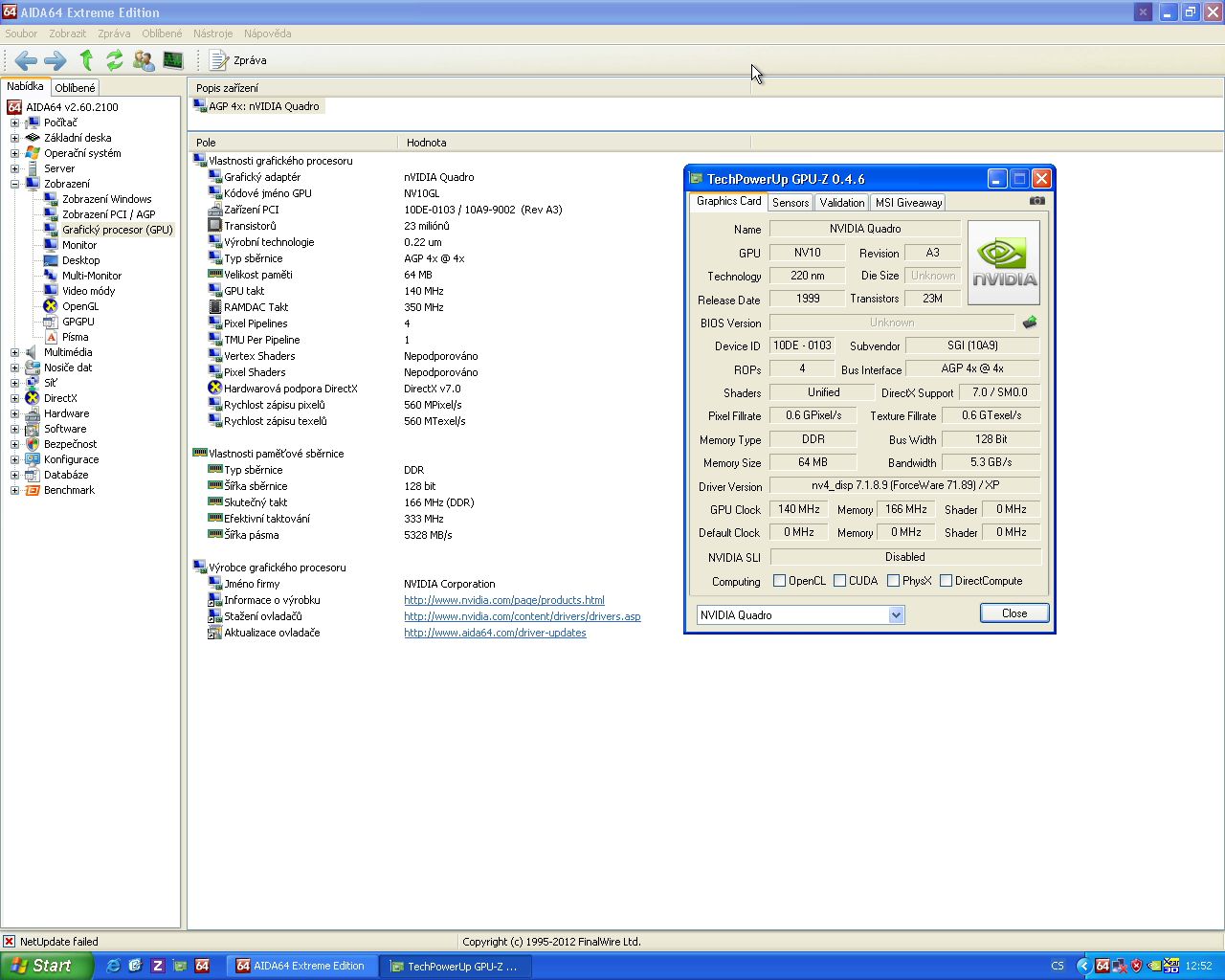
Task: Expand the Počítač tree node
Action: [x=14, y=122]
